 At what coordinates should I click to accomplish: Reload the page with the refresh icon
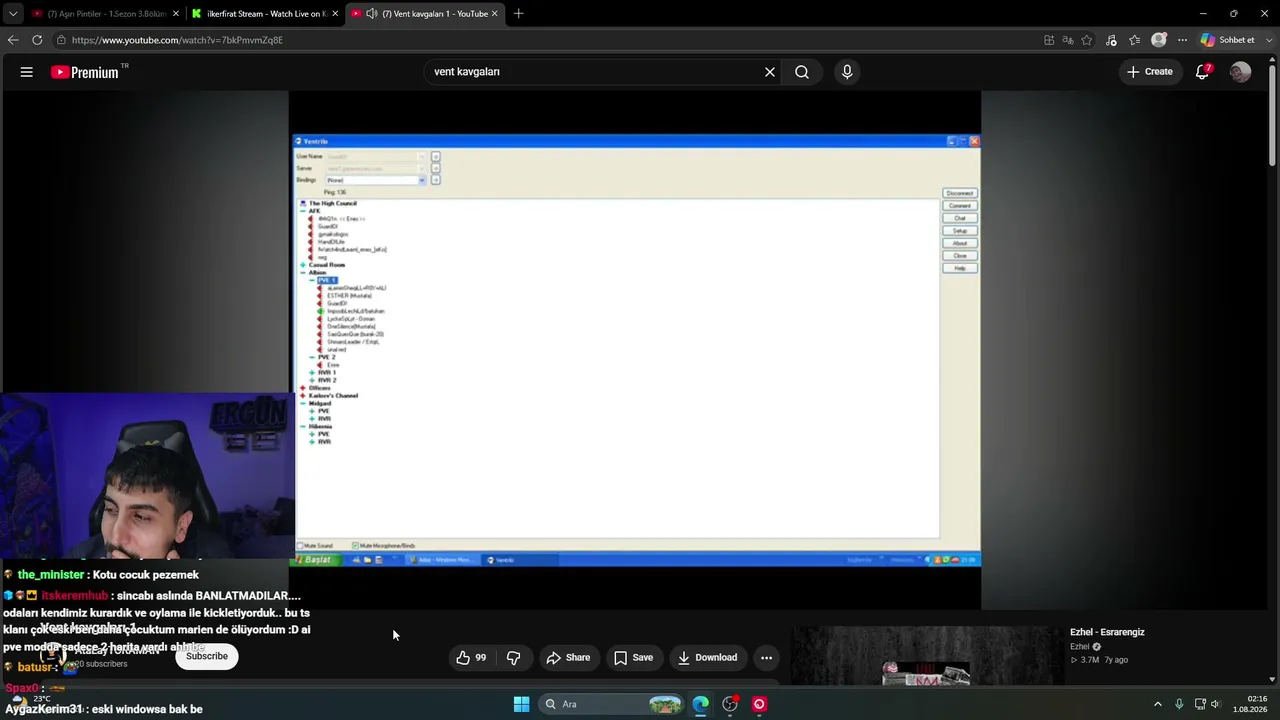37,40
